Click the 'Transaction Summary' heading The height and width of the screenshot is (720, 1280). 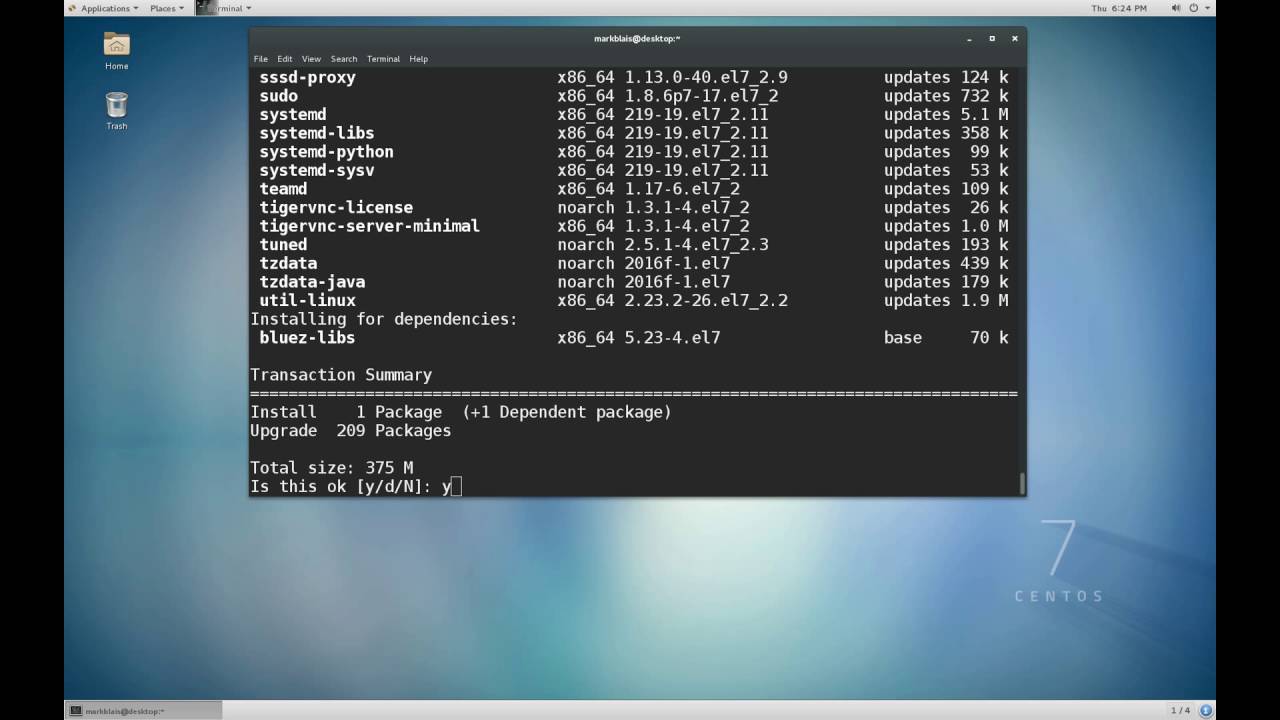coord(341,375)
